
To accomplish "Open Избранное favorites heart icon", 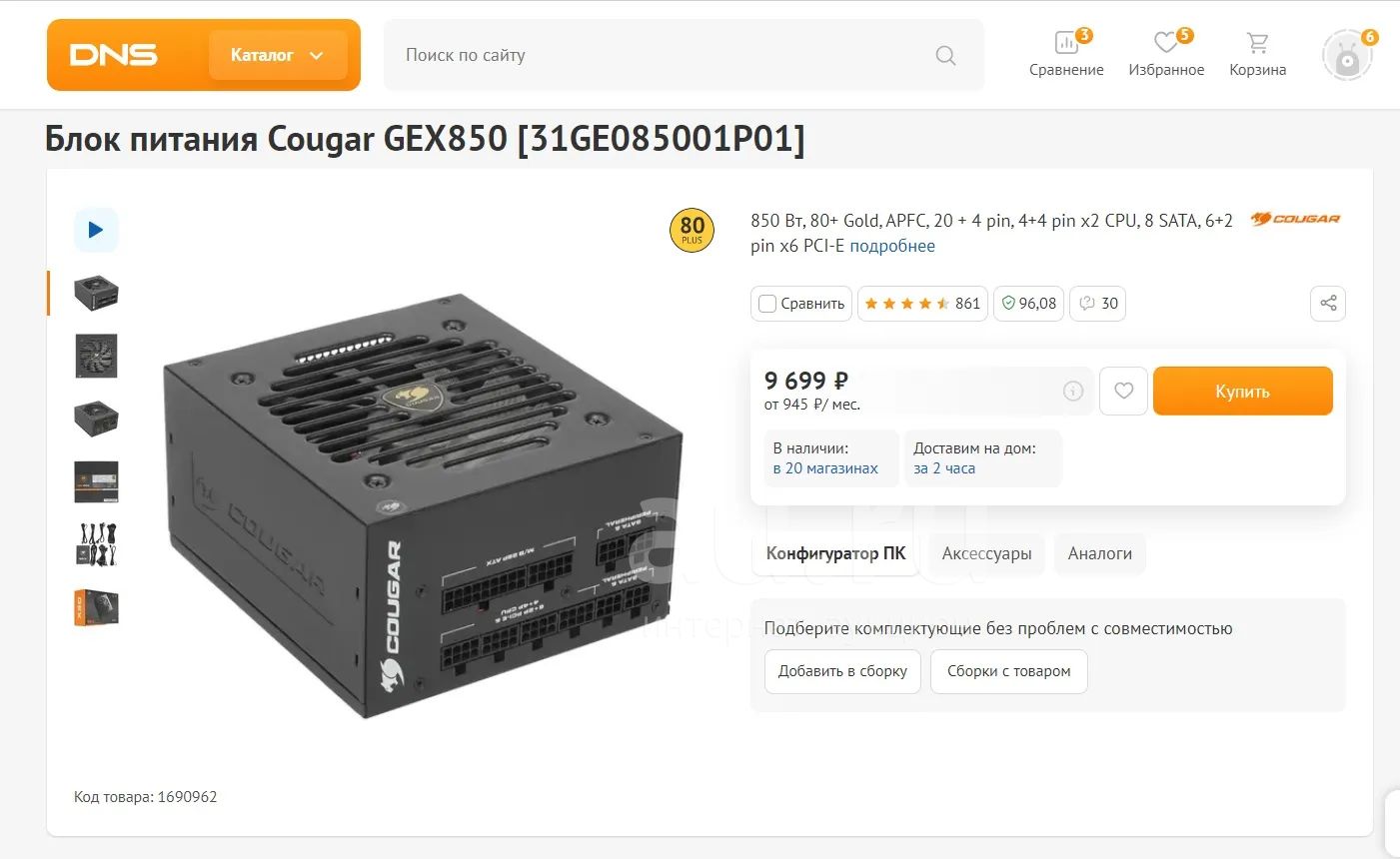I will (1166, 54).
